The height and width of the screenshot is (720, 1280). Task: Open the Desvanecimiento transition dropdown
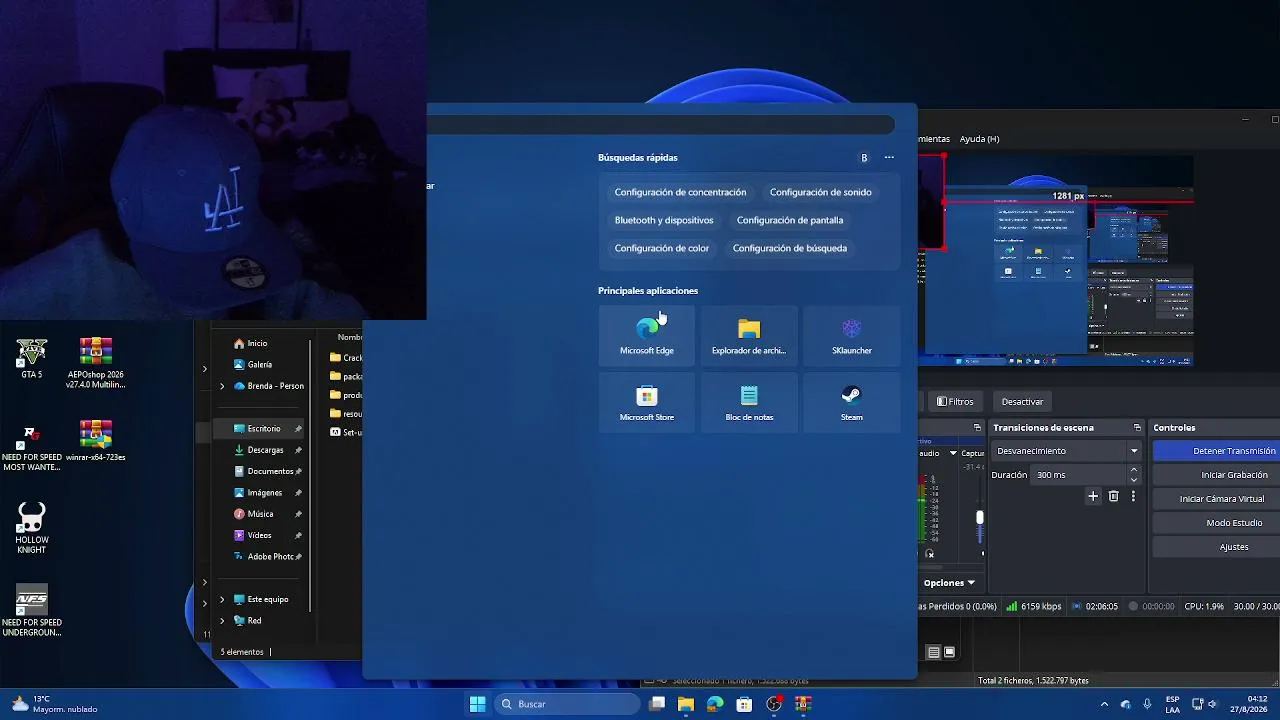click(1067, 451)
